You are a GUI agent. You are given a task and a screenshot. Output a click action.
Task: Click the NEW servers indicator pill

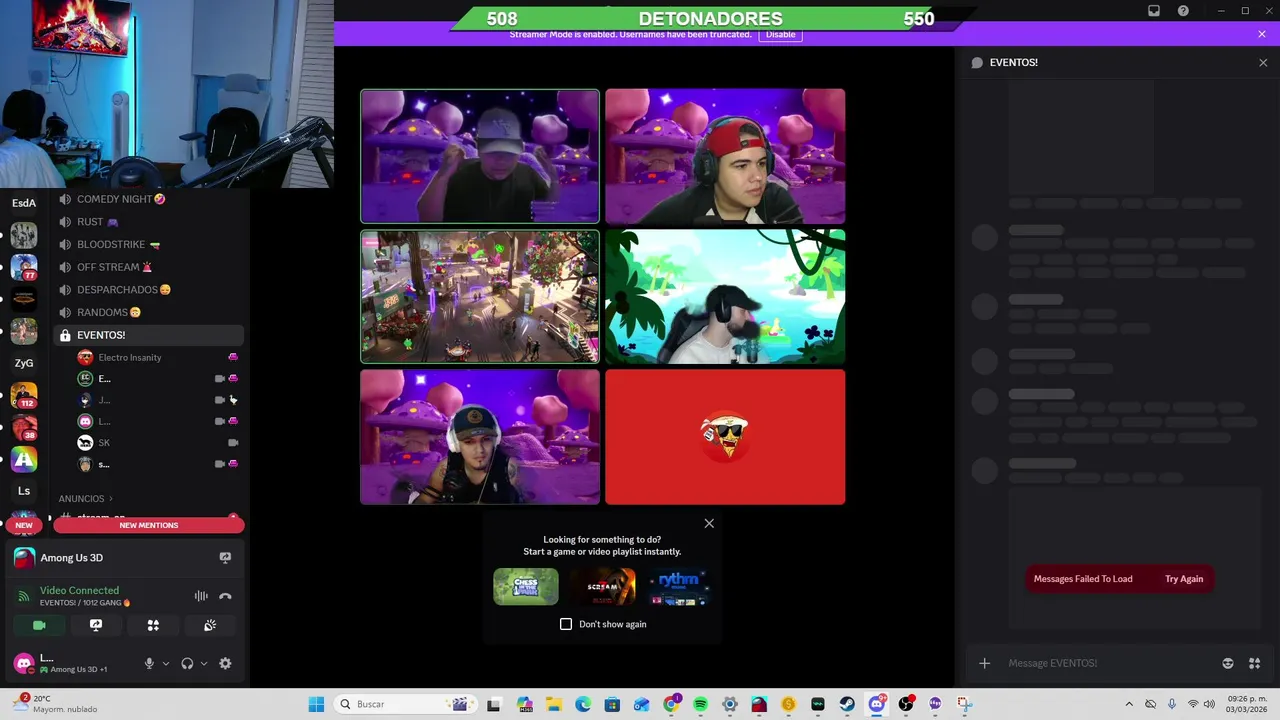coord(24,525)
